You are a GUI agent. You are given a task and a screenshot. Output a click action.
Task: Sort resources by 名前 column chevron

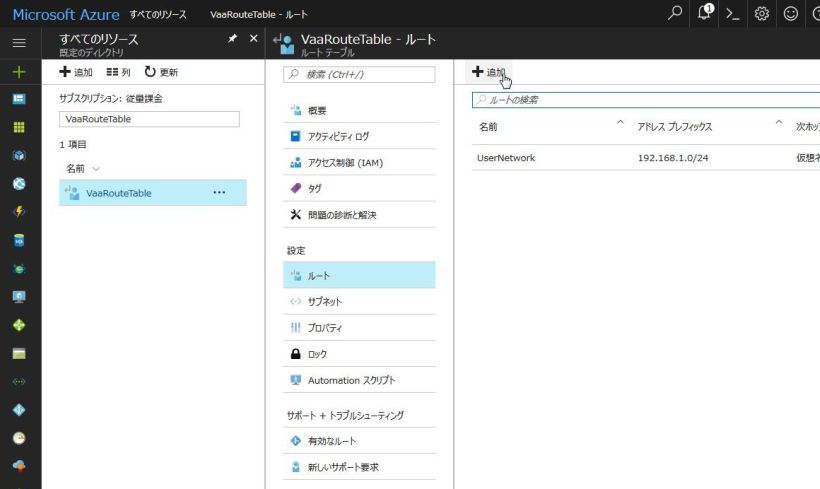(96, 169)
